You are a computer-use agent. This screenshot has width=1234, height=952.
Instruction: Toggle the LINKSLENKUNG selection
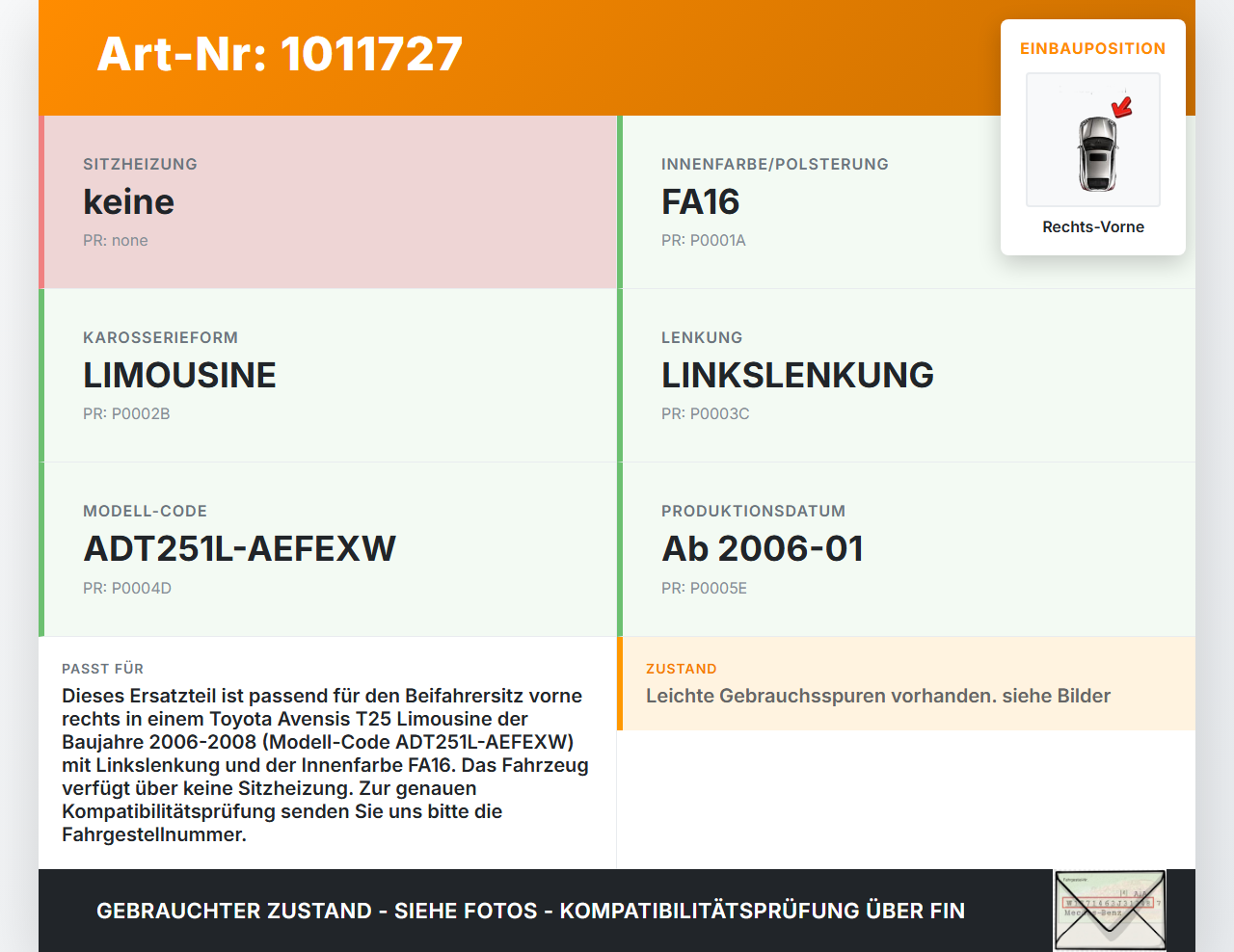[x=796, y=375]
